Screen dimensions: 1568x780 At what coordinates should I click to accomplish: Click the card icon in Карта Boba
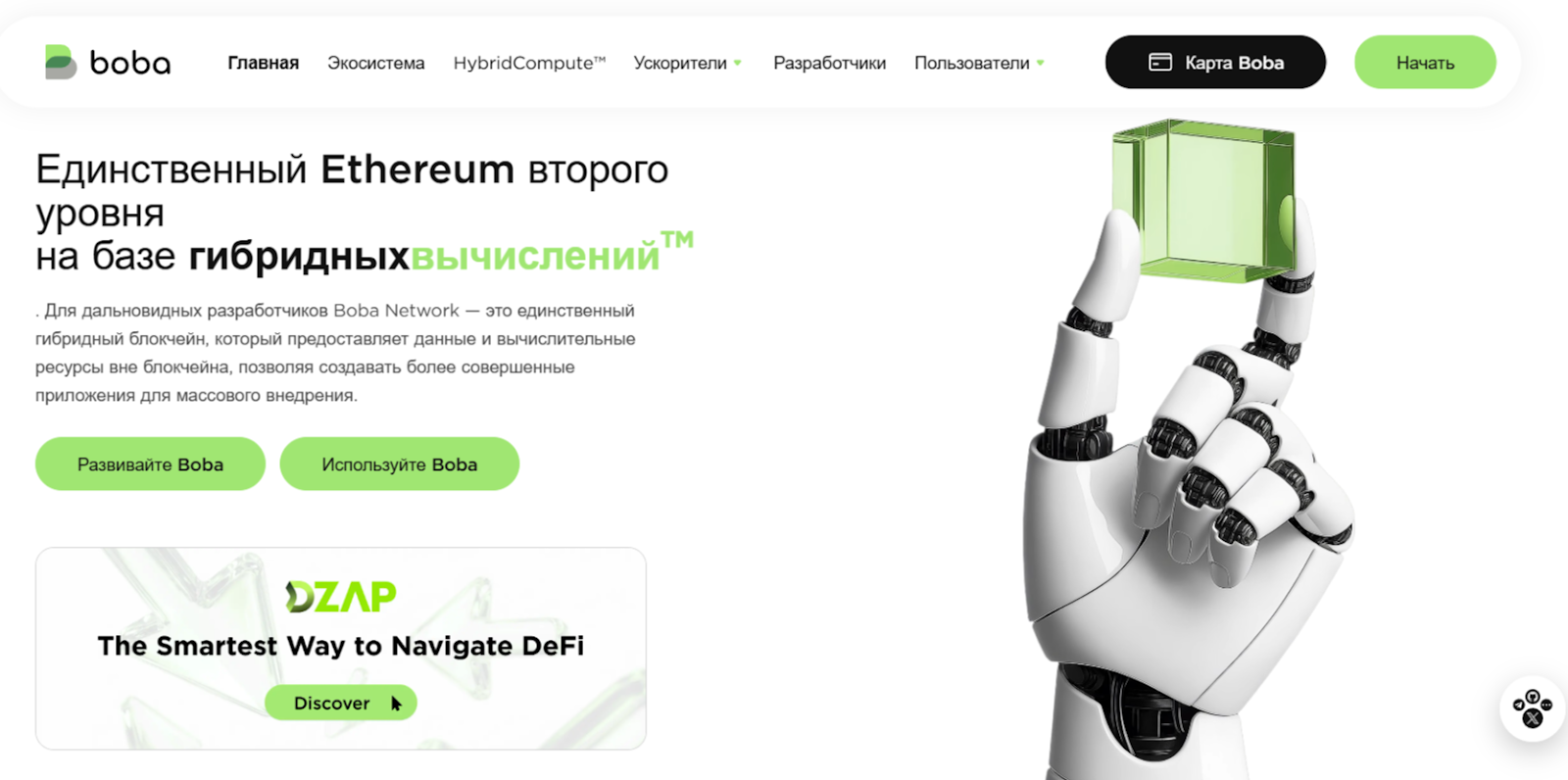pos(1159,62)
